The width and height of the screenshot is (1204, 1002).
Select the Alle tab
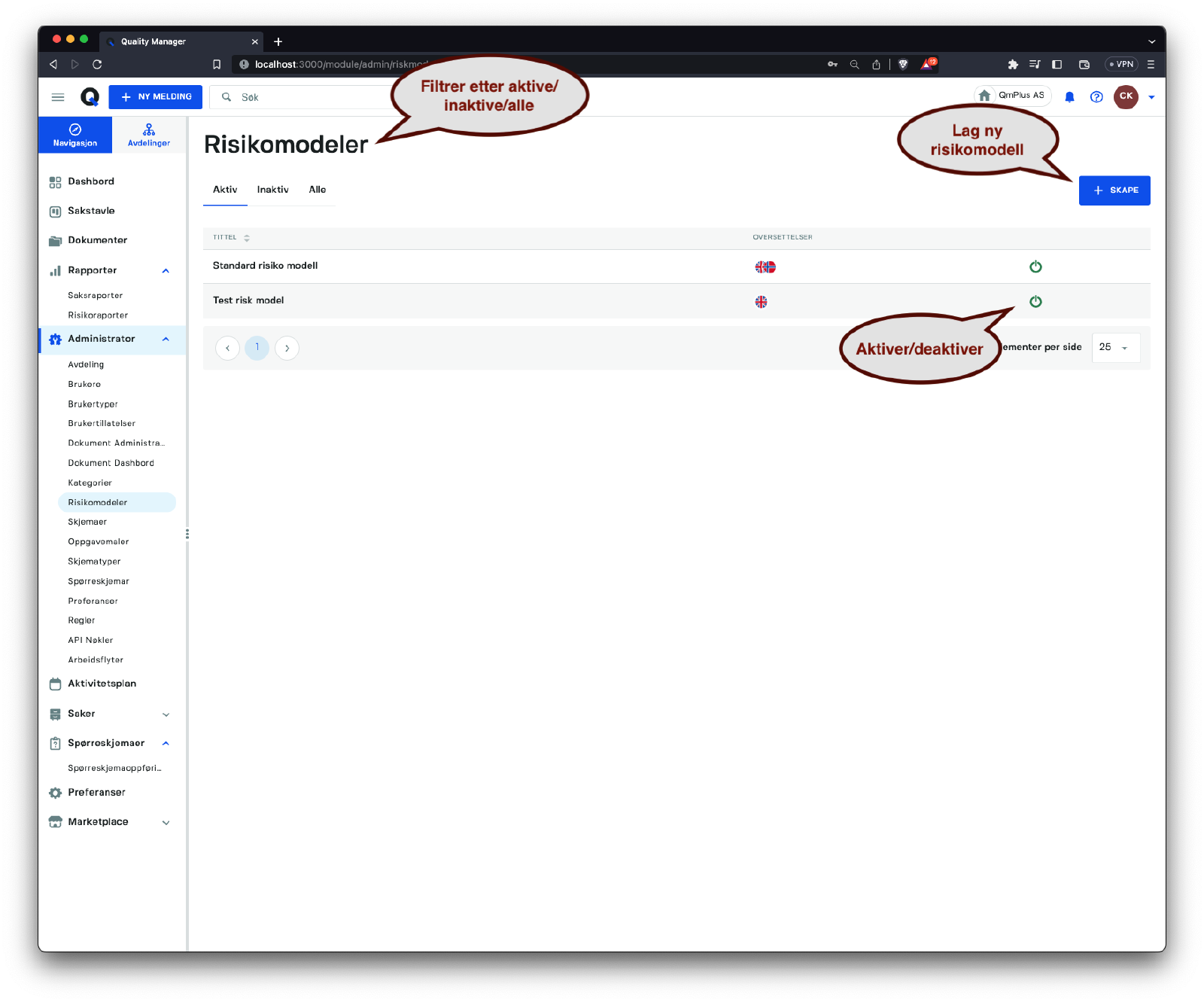click(318, 190)
